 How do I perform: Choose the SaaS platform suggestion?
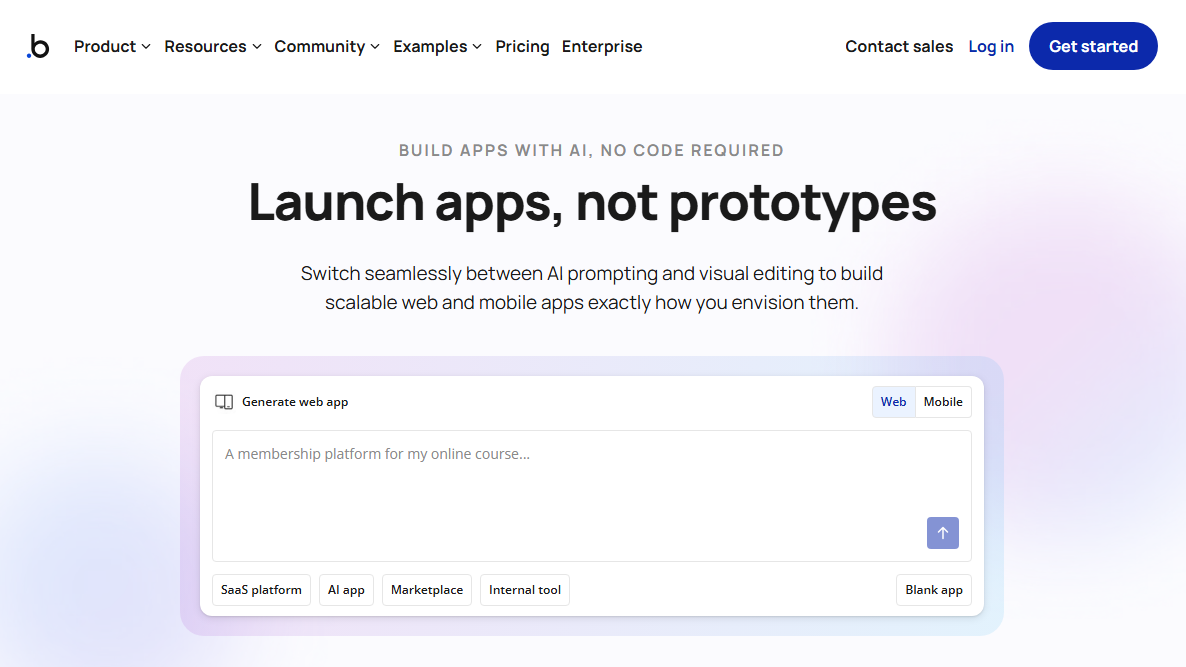[261, 590]
